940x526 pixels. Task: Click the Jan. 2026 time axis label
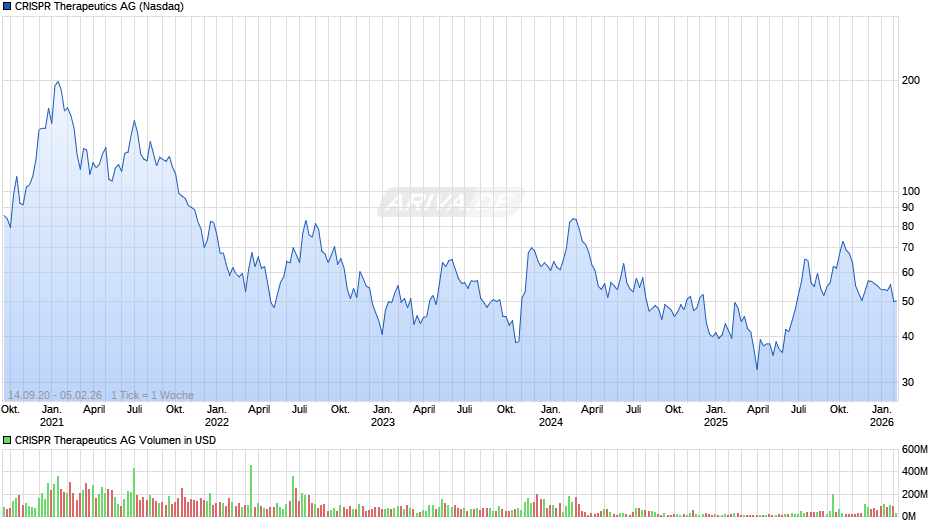[x=882, y=416]
